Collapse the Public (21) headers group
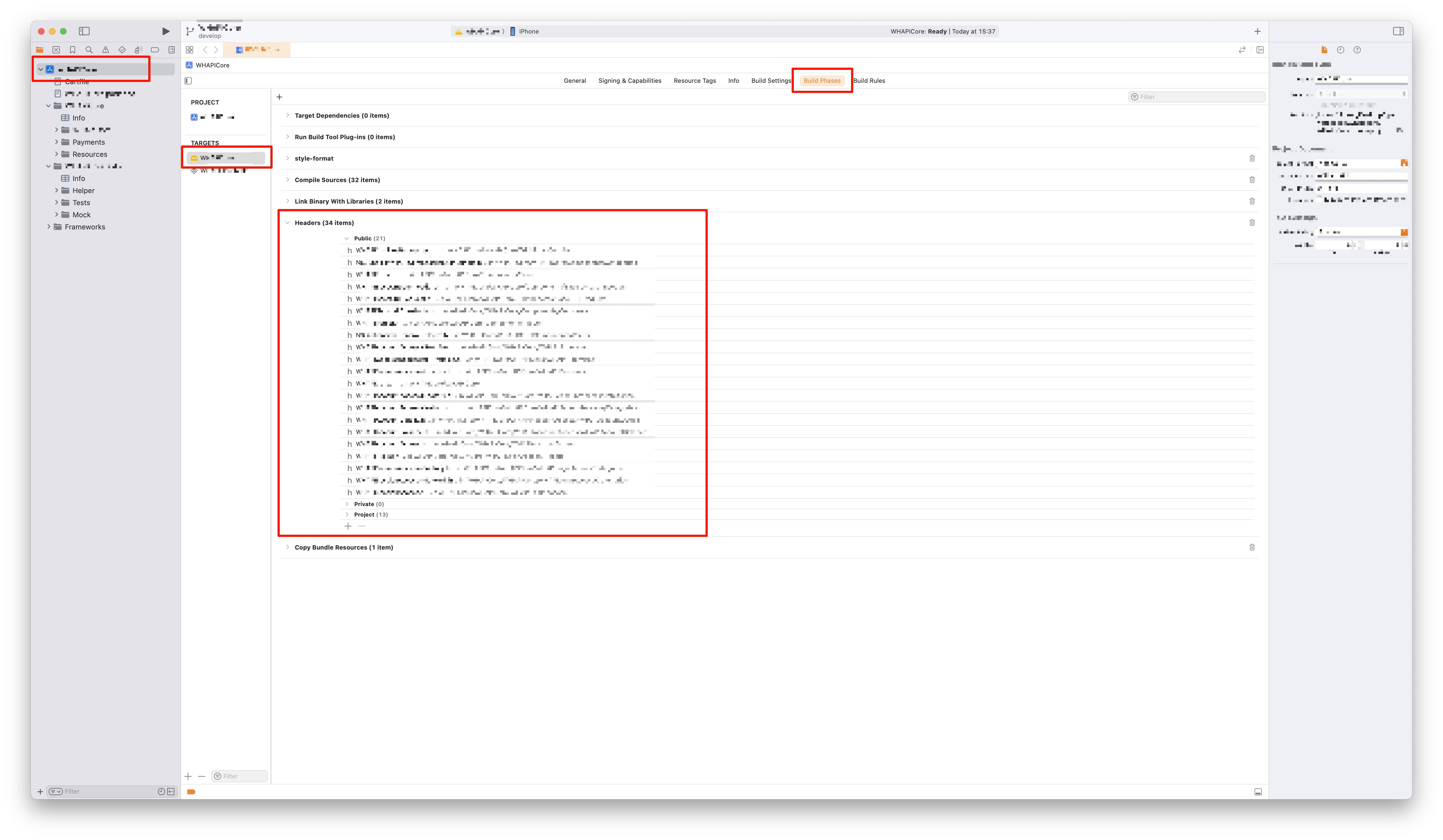Screen dimensions: 1443x840 (x=346, y=238)
